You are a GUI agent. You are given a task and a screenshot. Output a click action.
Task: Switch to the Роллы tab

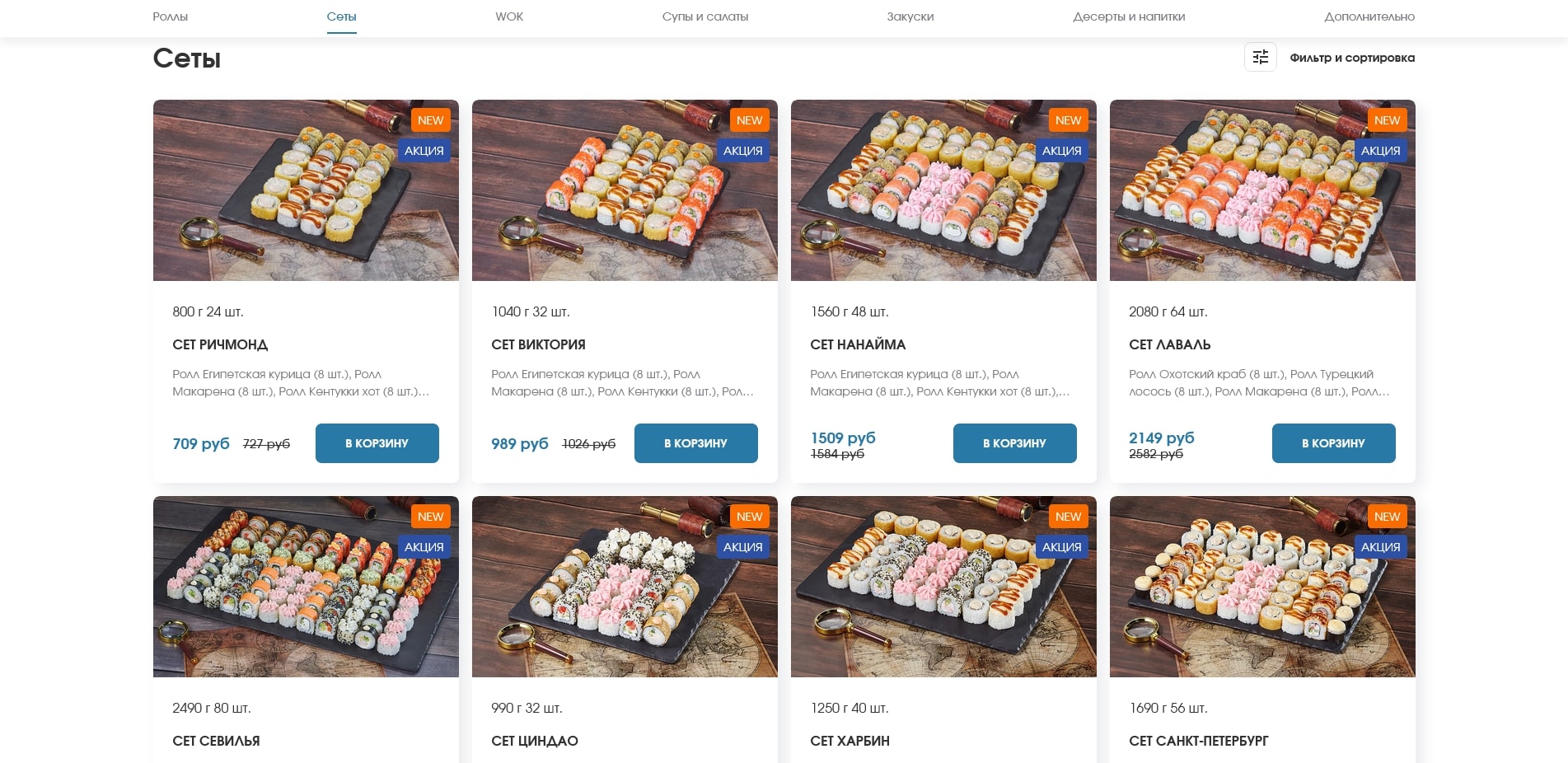pos(171,16)
